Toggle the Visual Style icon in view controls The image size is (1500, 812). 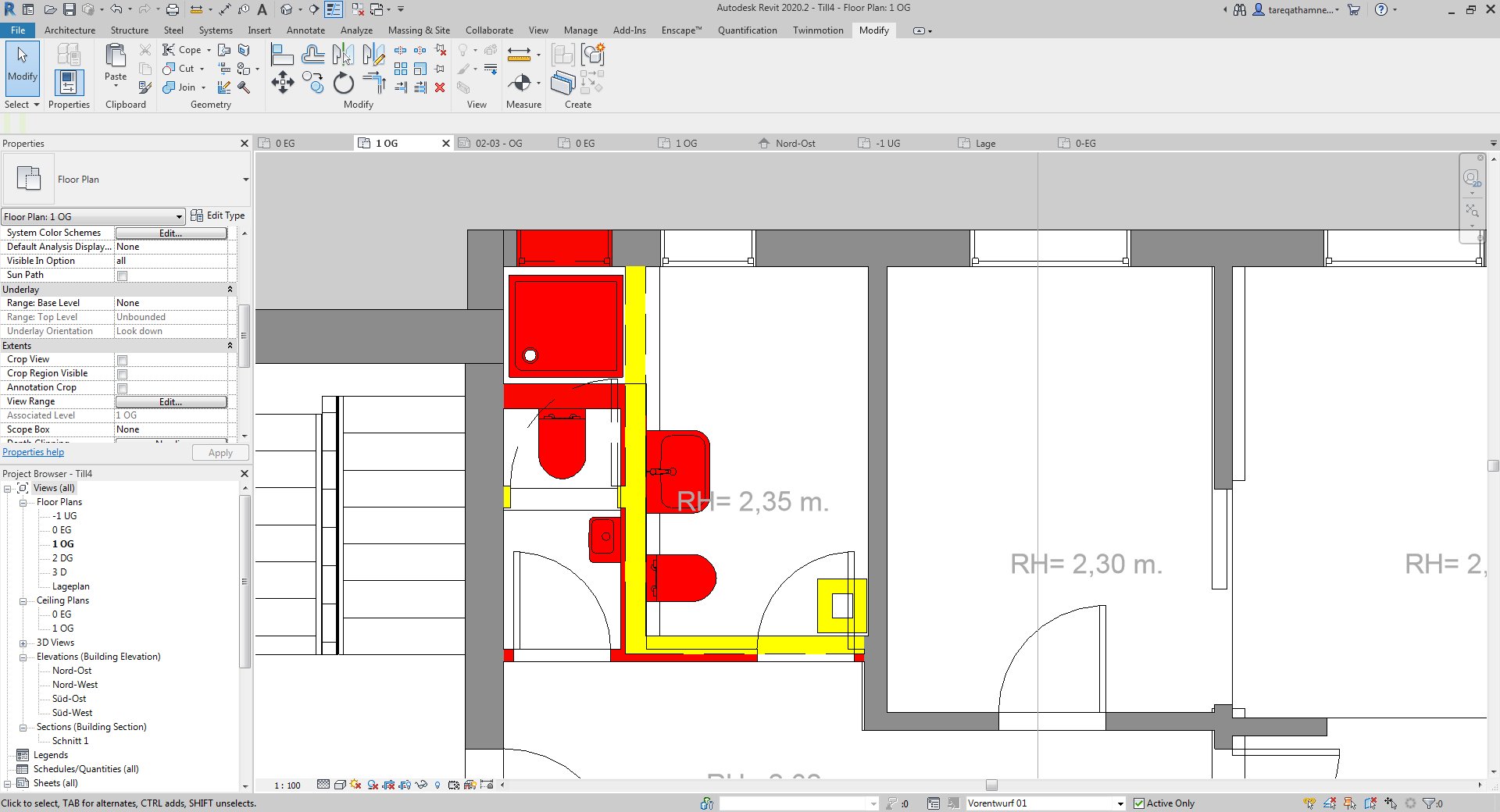(340, 785)
